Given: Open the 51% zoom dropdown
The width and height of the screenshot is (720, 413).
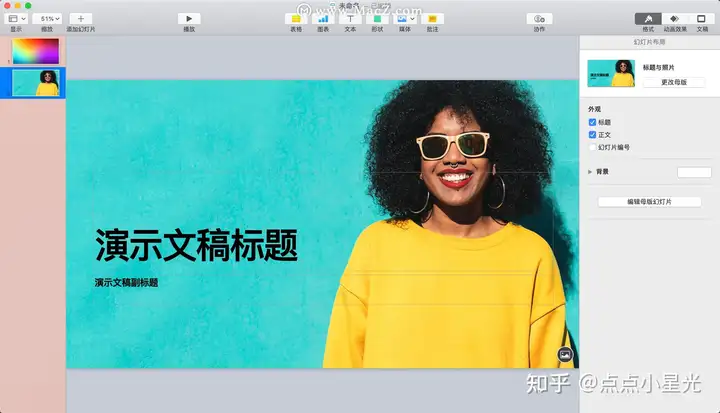Looking at the screenshot, I should [47, 19].
